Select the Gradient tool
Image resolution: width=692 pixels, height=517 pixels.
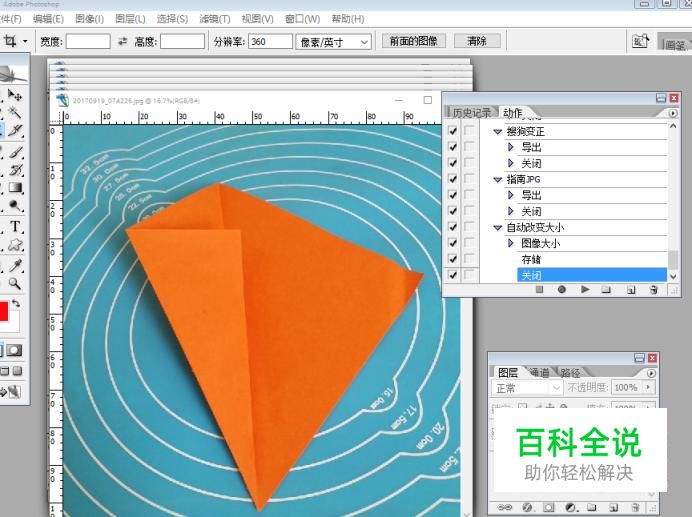pos(15,188)
